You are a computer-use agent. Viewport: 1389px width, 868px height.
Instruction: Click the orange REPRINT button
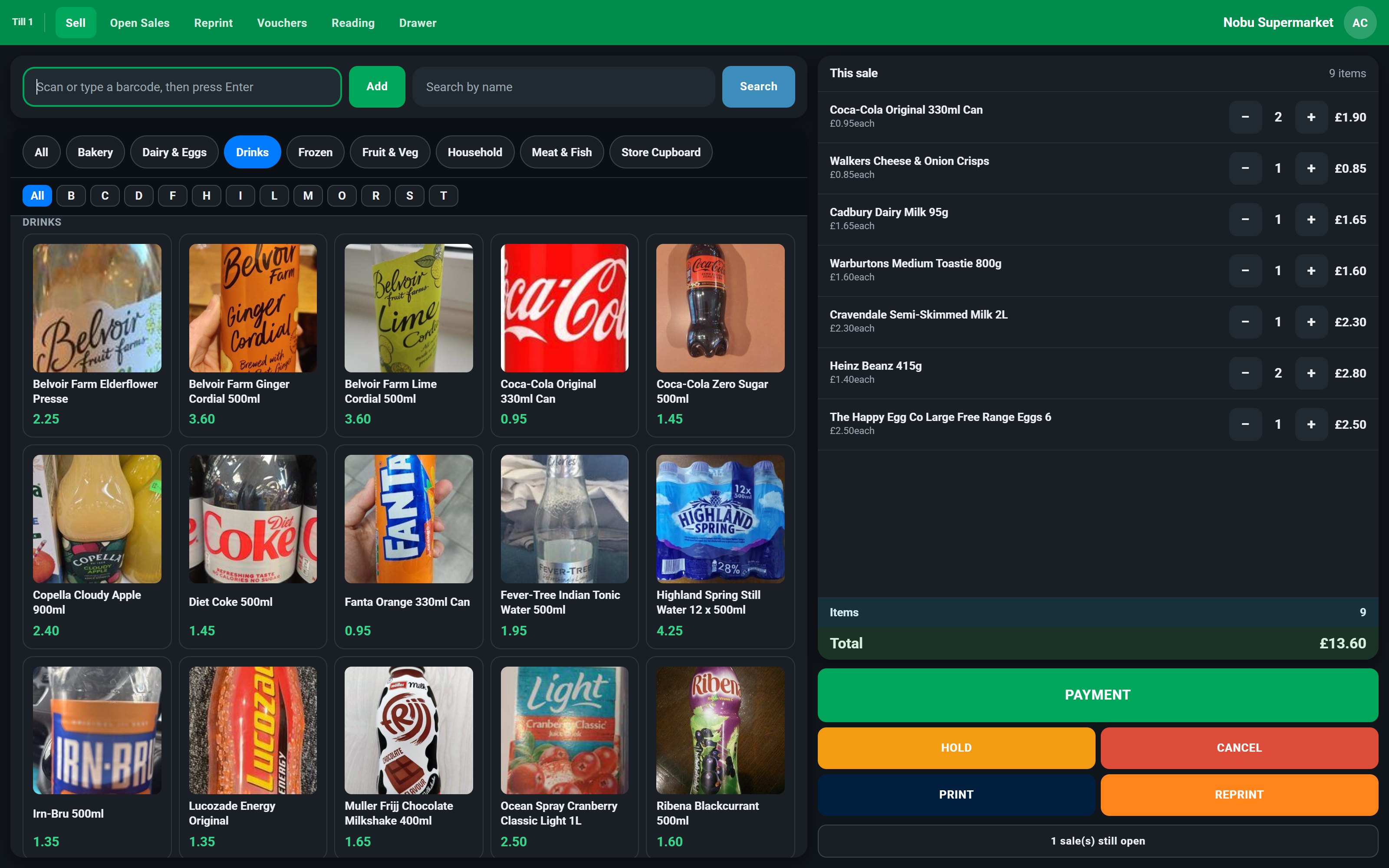(1239, 795)
